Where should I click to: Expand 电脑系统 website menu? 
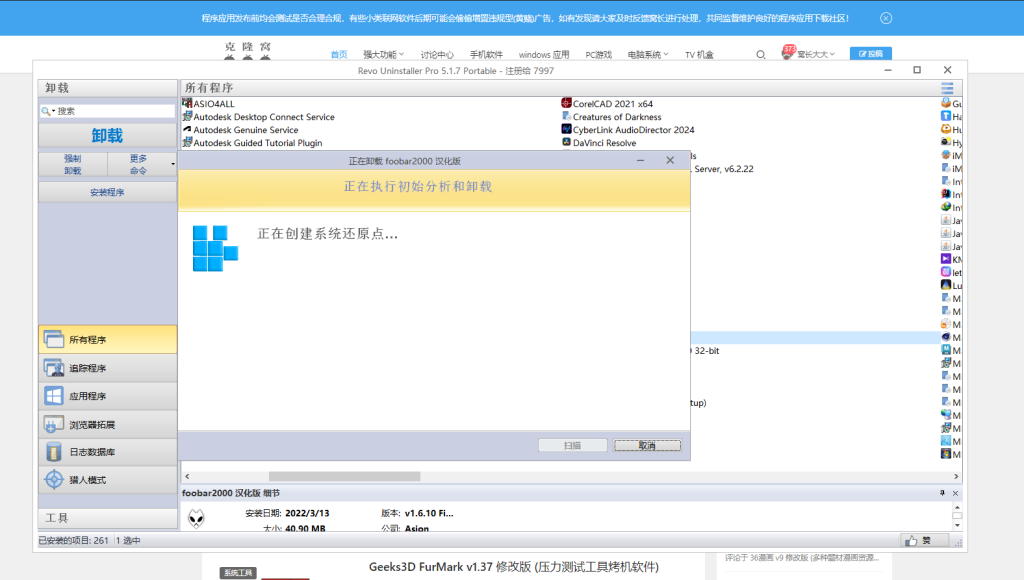click(648, 55)
